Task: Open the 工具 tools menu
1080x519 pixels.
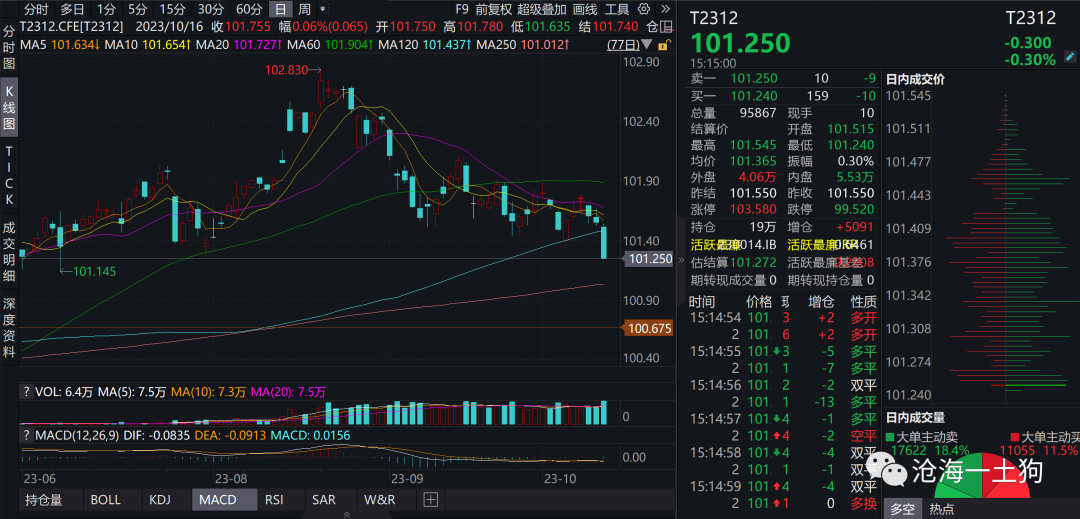Action: (x=617, y=10)
